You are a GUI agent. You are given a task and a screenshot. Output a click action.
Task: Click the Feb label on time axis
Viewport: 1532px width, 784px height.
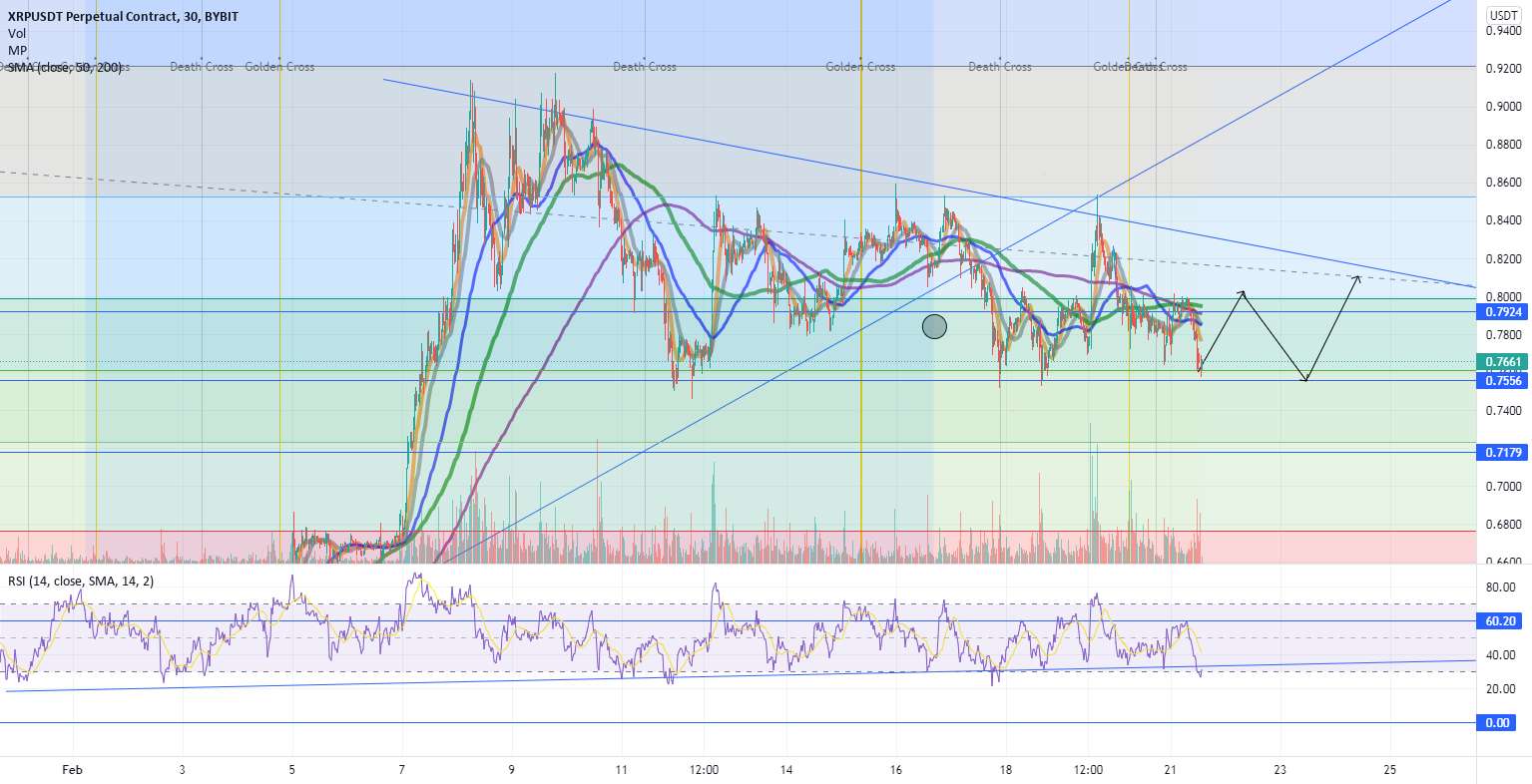[72, 770]
